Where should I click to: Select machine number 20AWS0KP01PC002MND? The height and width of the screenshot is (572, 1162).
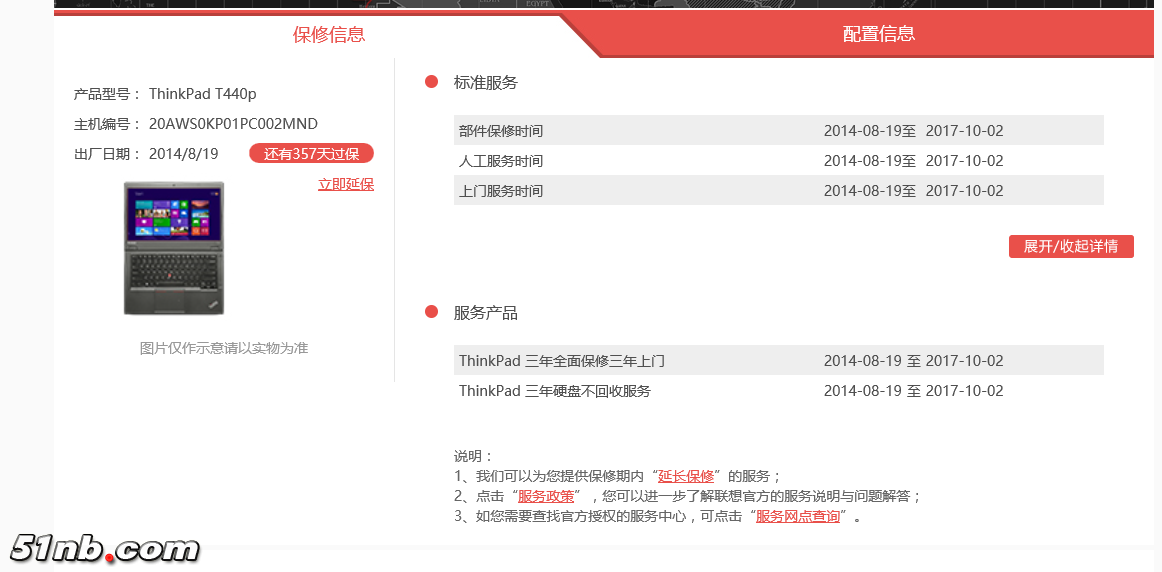(233, 124)
